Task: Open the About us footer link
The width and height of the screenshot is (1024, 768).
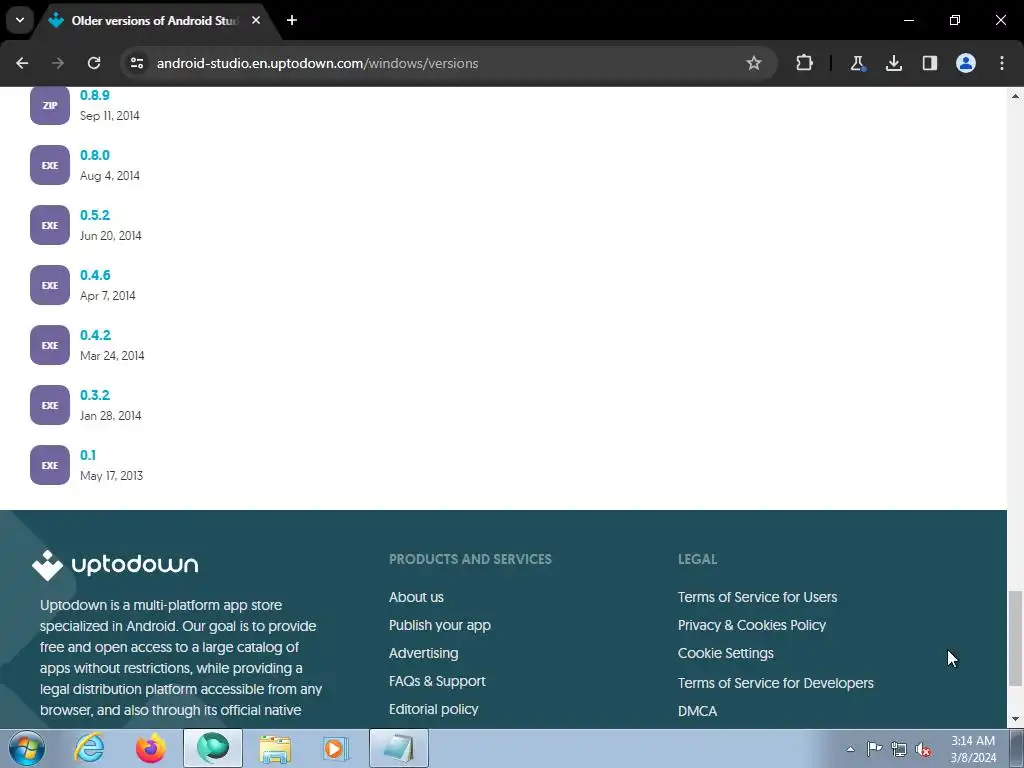Action: pyautogui.click(x=416, y=597)
